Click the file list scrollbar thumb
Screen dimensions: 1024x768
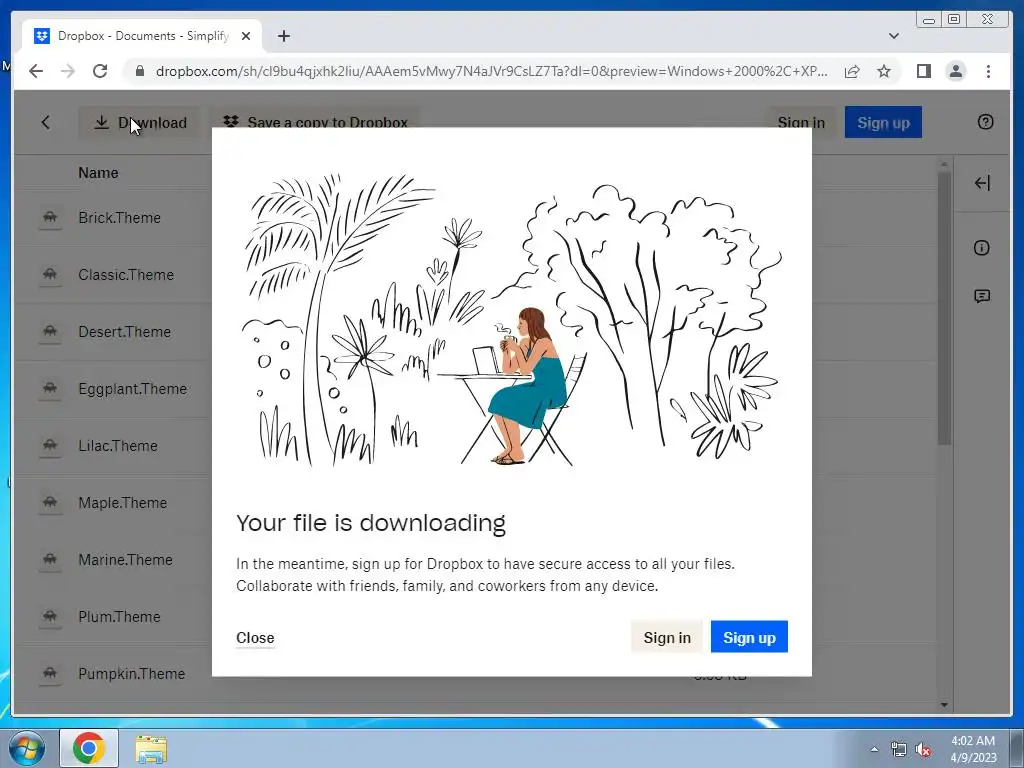pyautogui.click(x=944, y=307)
